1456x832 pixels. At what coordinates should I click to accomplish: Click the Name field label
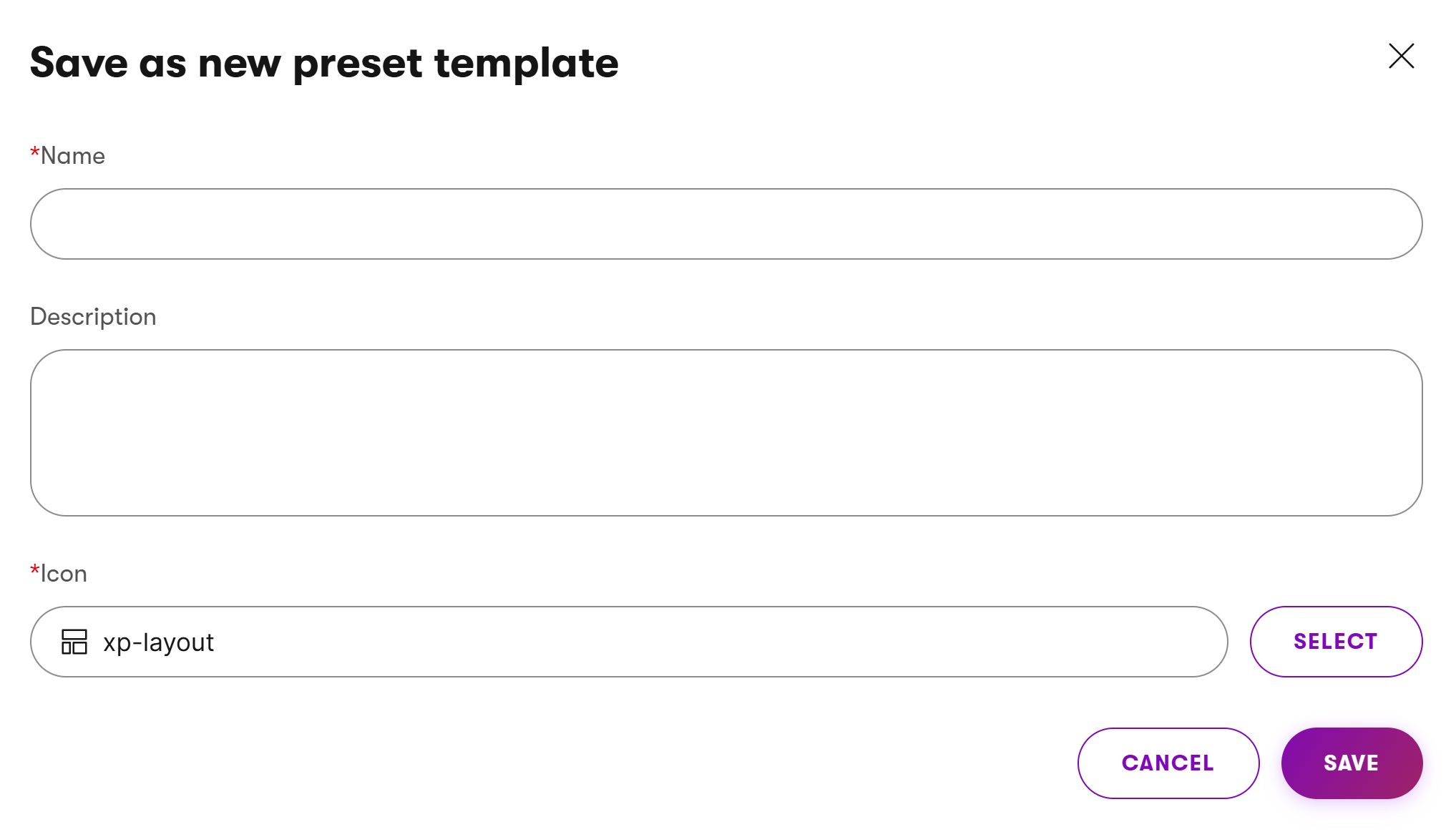[72, 155]
